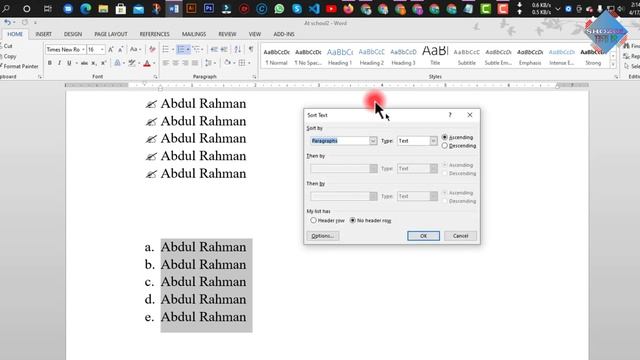The width and height of the screenshot is (640, 360).
Task: Open the Sort by Type dropdown showing Text
Action: click(x=433, y=141)
